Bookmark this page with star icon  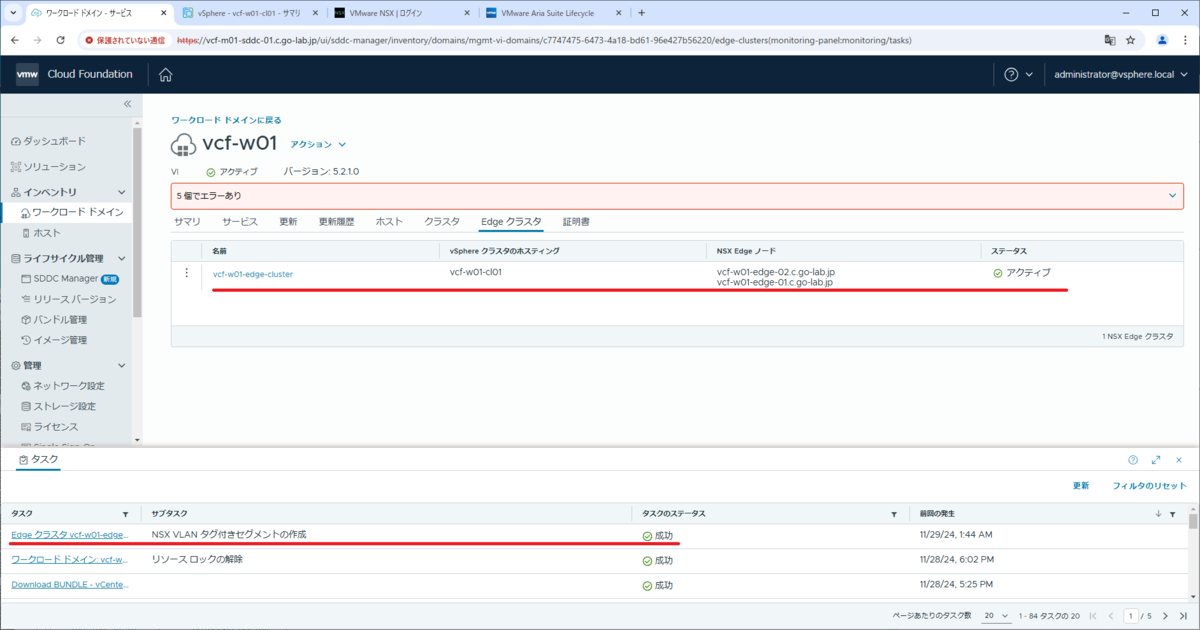coord(1131,40)
